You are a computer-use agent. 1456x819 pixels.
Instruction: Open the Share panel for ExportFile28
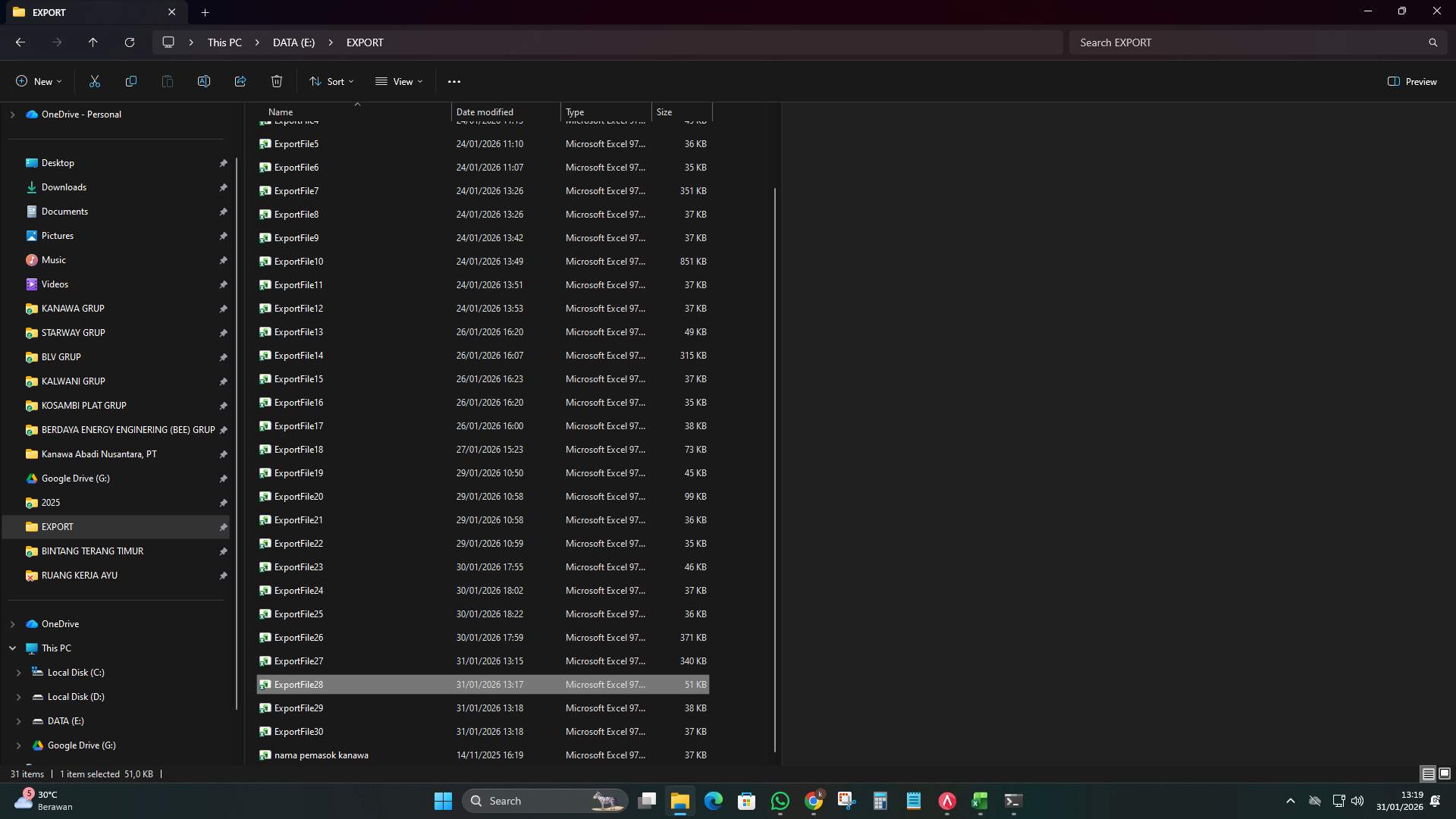(x=240, y=81)
